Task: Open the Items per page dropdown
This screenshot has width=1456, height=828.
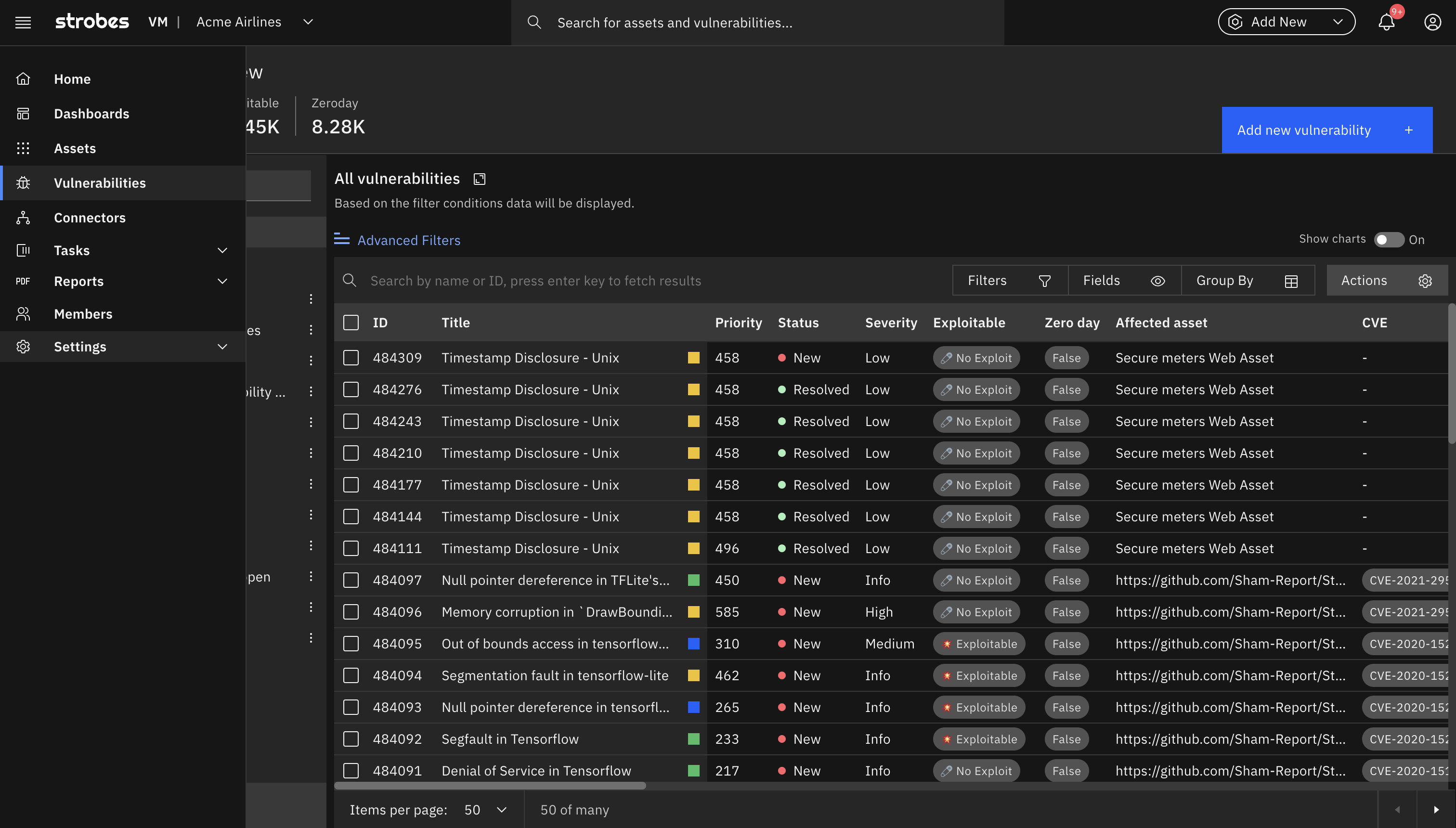Action: tap(485, 809)
